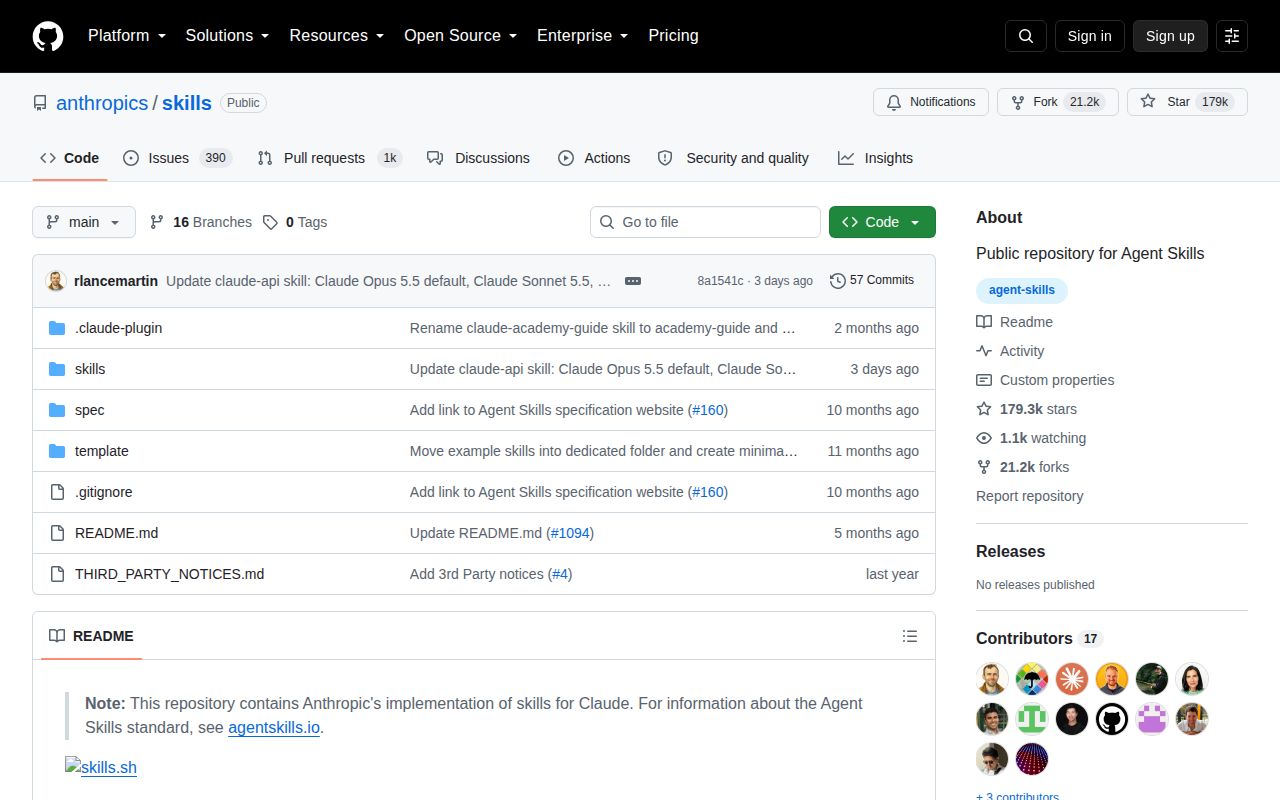
Task: Expand the Platform navigation menu
Action: [127, 36]
